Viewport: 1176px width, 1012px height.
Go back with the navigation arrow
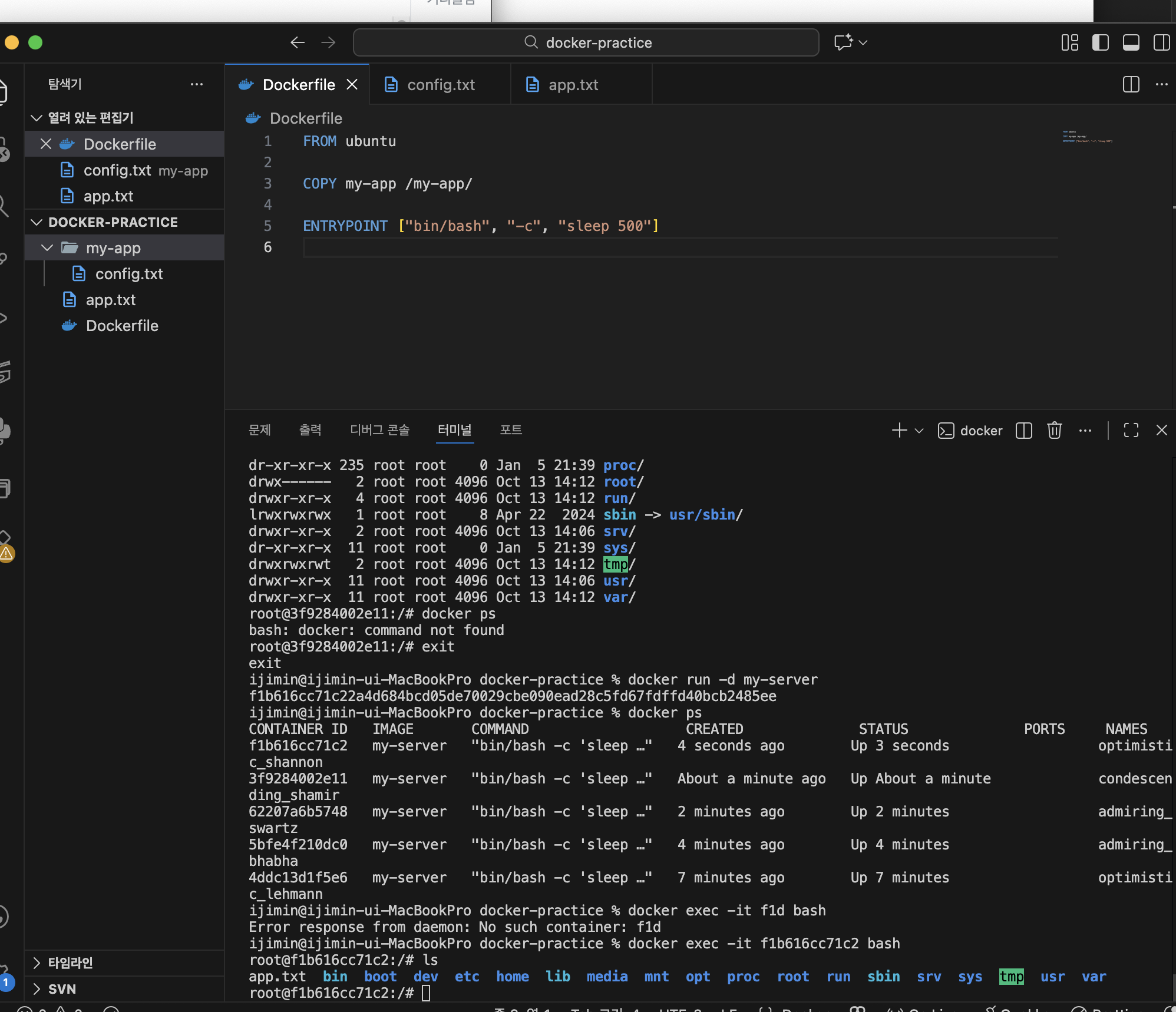tap(298, 42)
